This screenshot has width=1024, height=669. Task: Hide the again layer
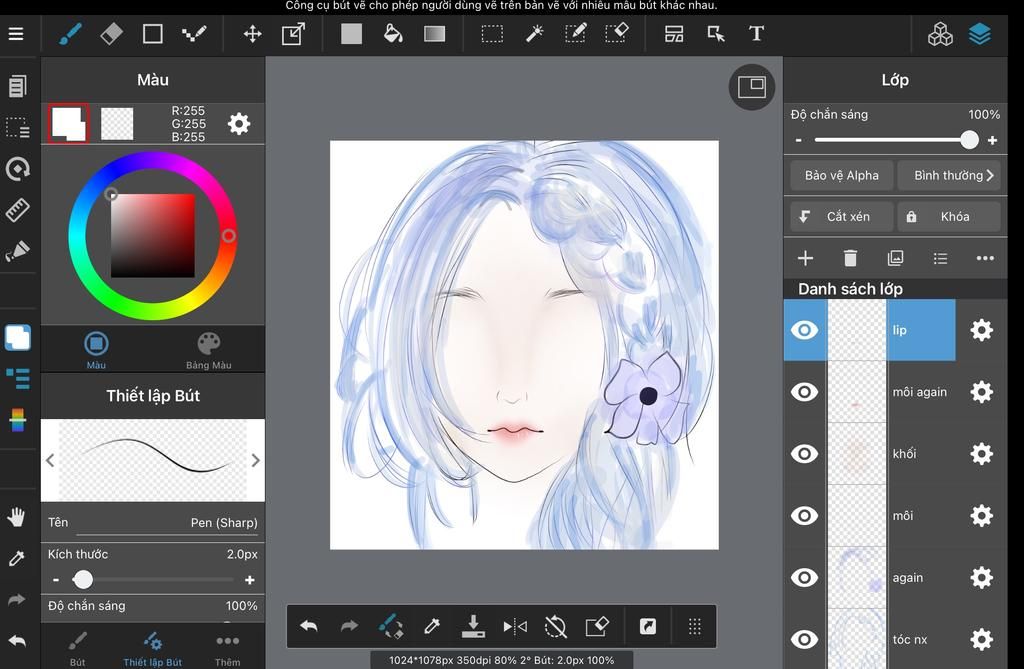pos(805,578)
